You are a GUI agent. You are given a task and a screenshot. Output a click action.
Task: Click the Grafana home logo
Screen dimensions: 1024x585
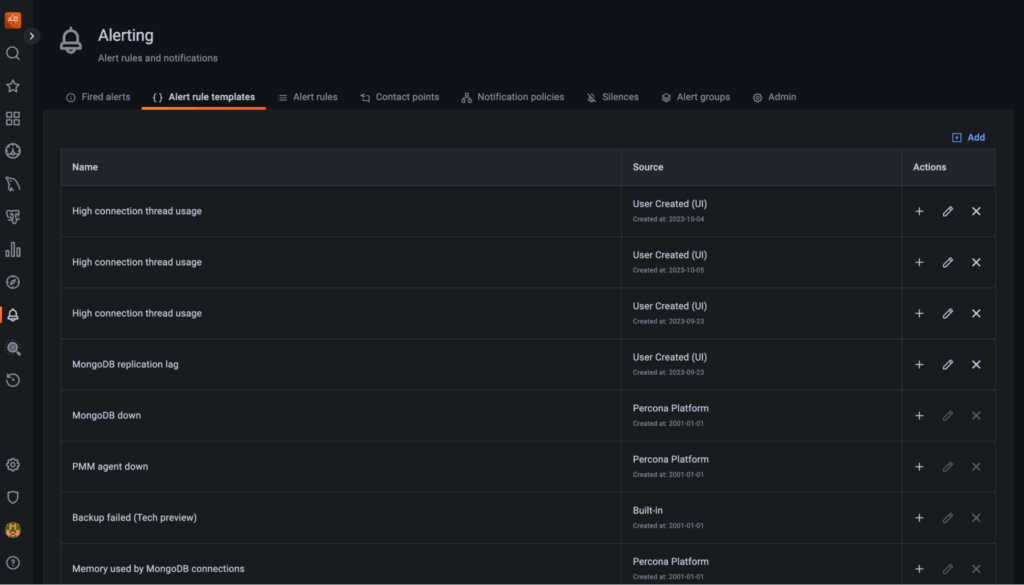13,20
